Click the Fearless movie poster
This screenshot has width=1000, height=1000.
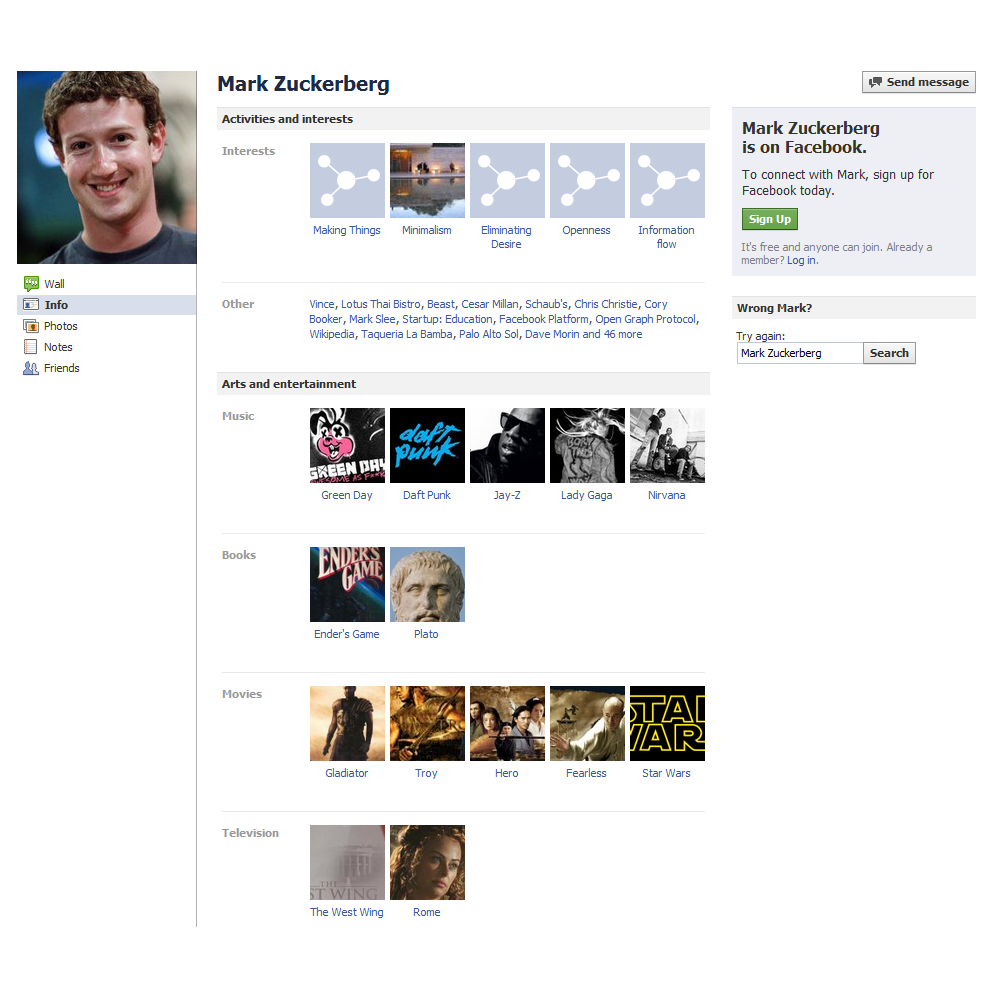[x=587, y=724]
